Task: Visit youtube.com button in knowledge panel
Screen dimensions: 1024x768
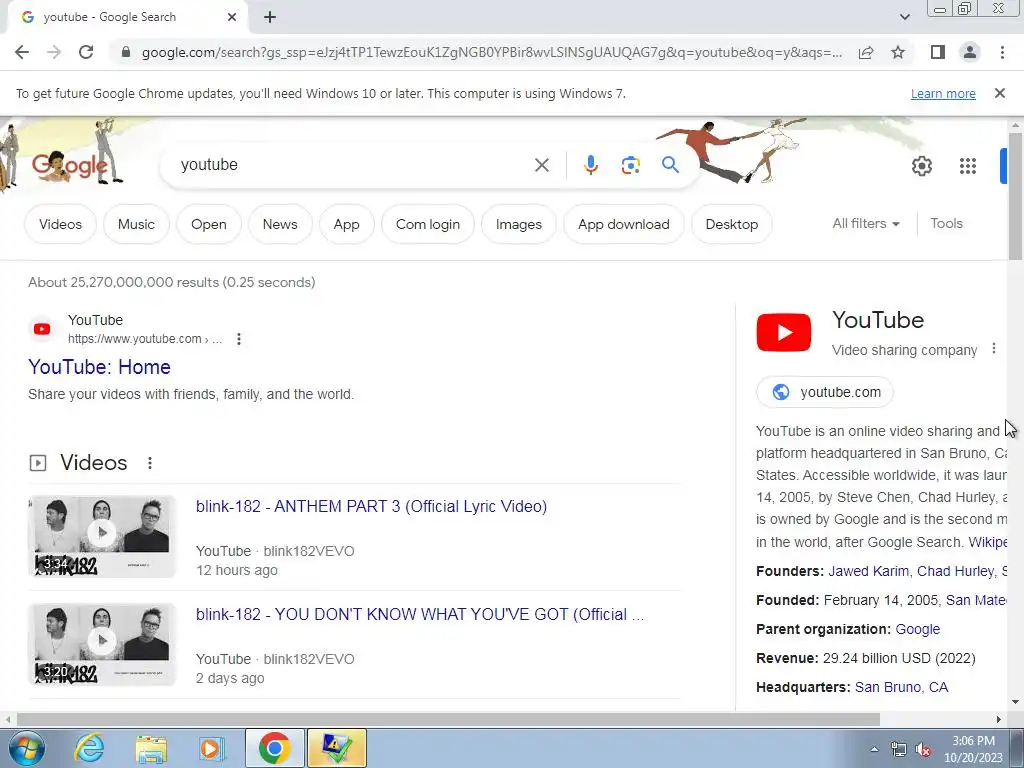Action: pos(824,392)
